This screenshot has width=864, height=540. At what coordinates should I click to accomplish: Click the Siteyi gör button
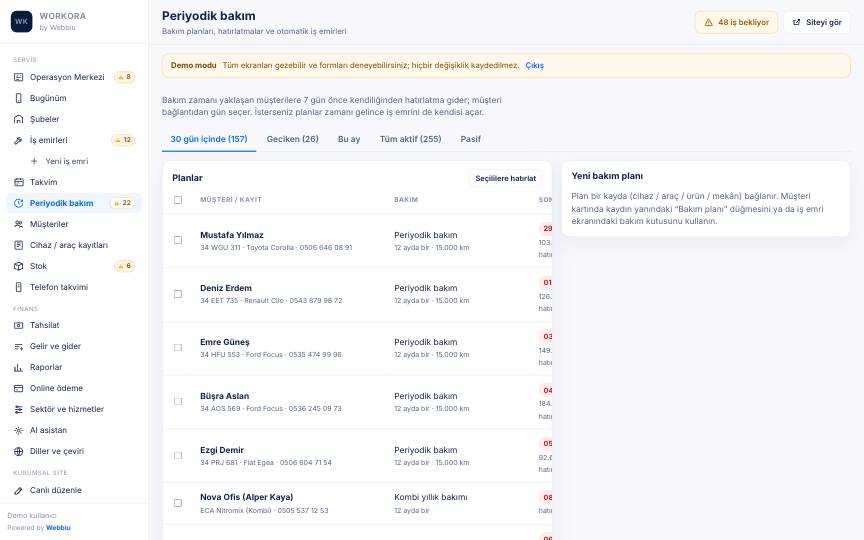pyautogui.click(x=817, y=23)
